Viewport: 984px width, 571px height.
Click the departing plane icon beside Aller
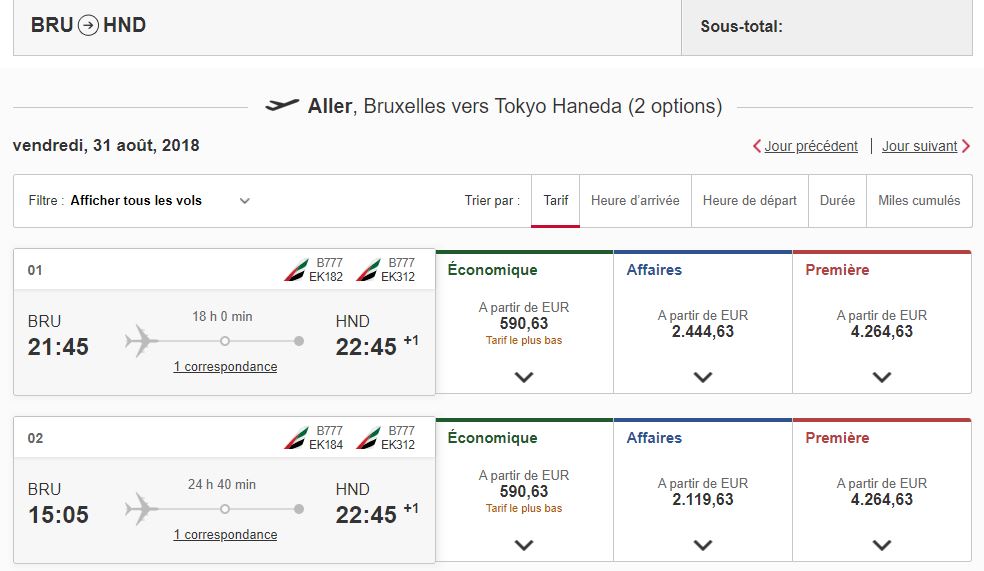click(x=282, y=105)
